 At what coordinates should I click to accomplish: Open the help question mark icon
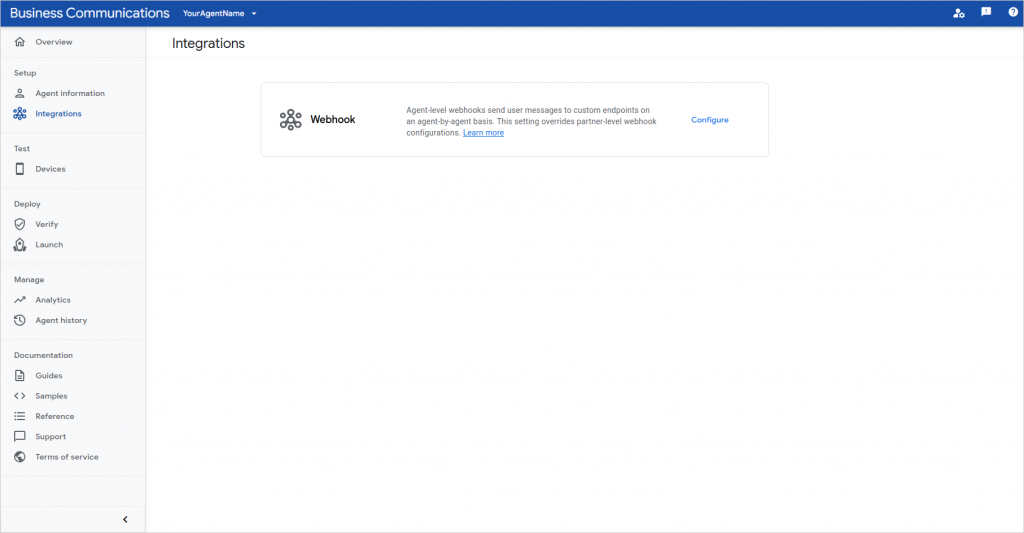[x=1012, y=13]
